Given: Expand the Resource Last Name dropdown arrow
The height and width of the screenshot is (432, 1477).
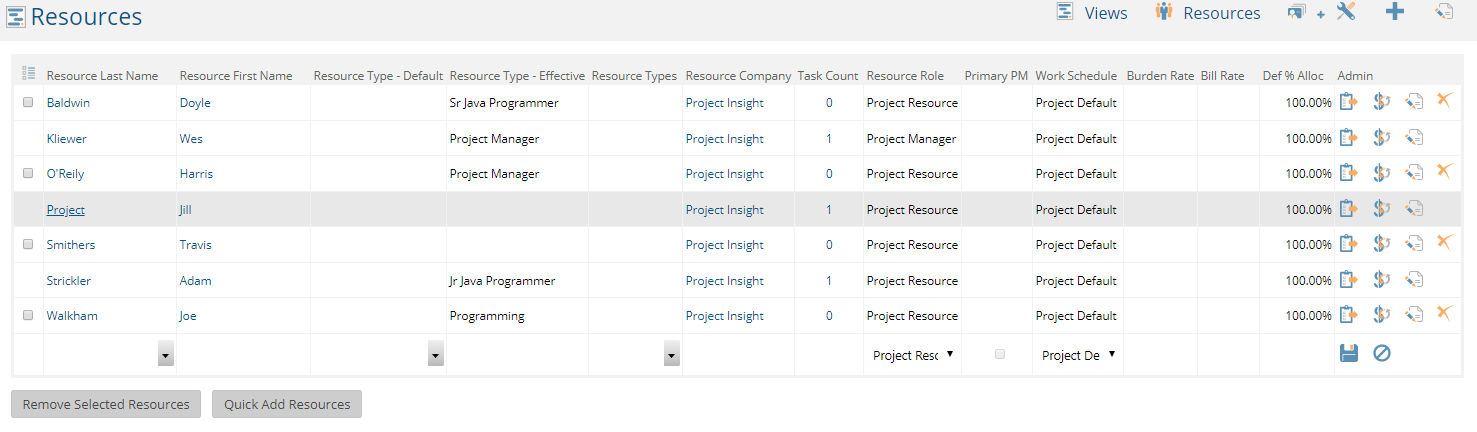Looking at the screenshot, I should point(165,355).
